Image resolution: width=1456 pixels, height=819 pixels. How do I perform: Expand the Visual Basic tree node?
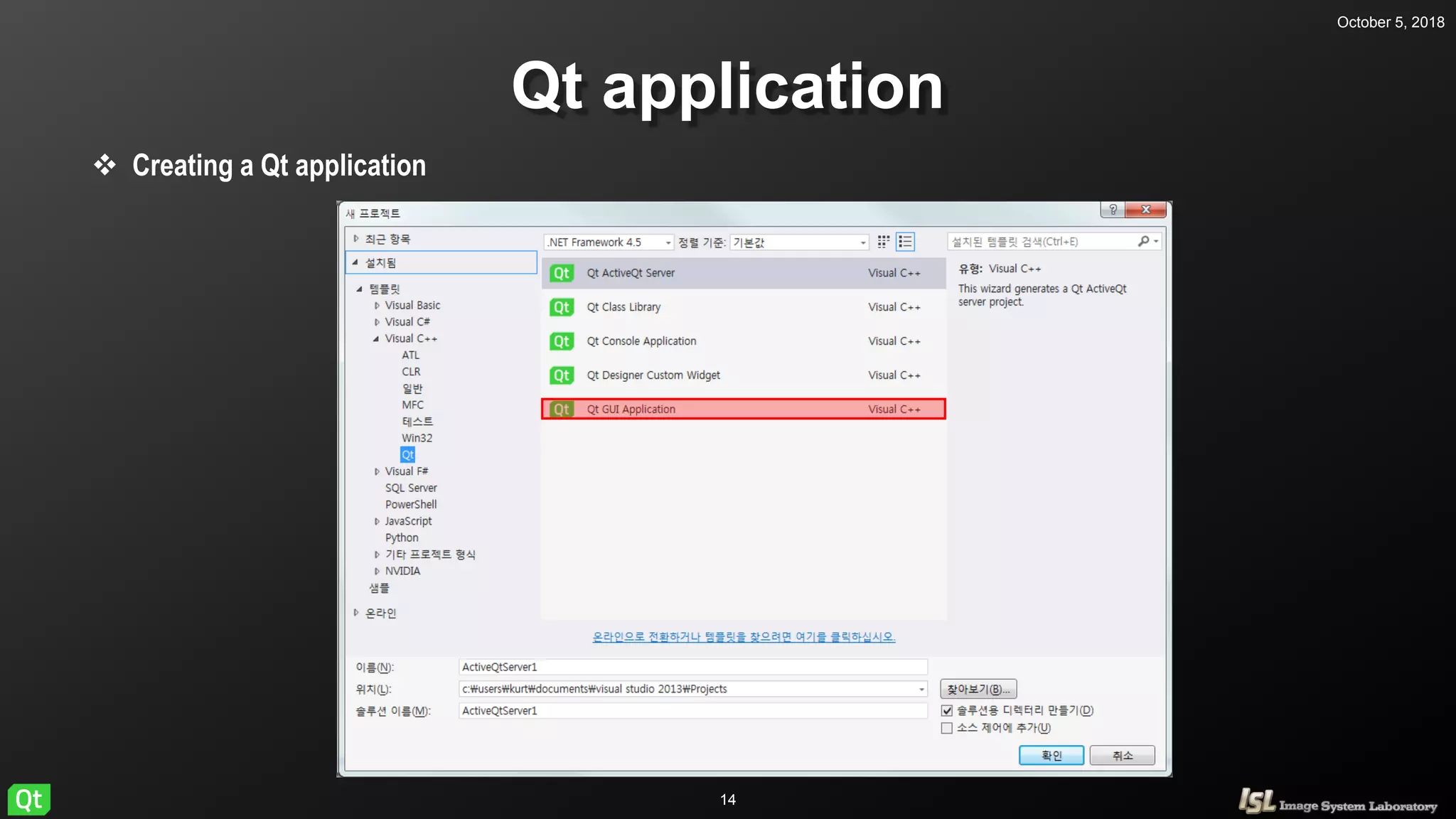click(x=377, y=306)
